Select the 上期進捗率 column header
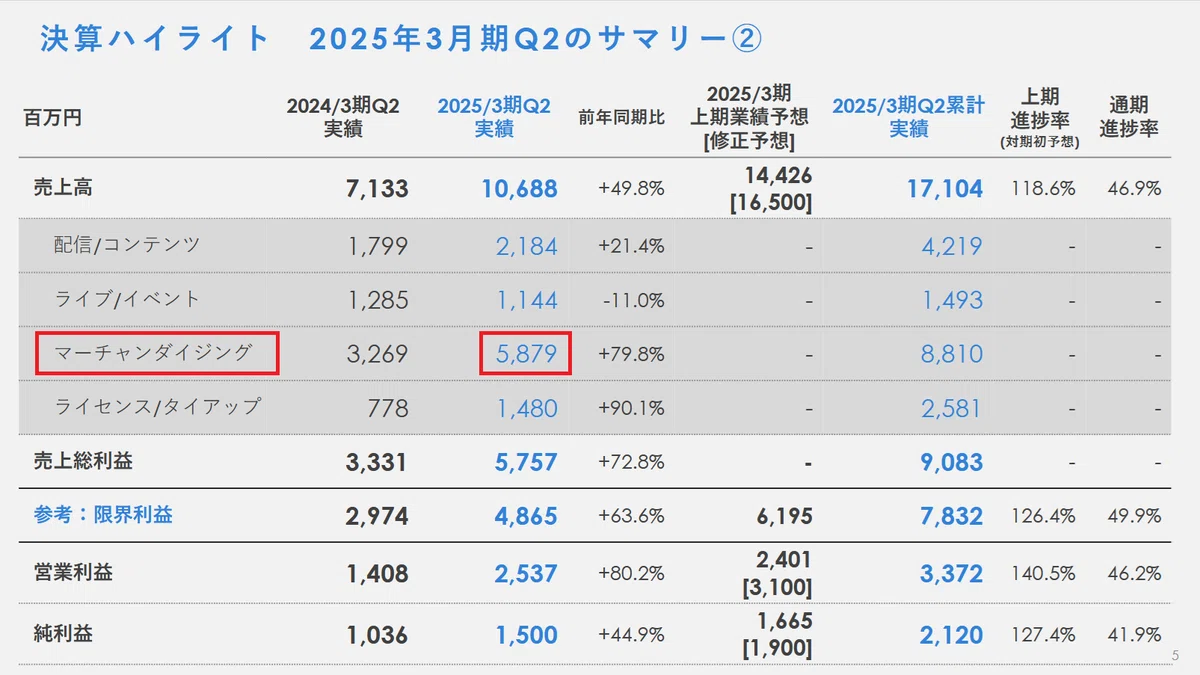Viewport: 1200px width, 675px height. (1040, 117)
